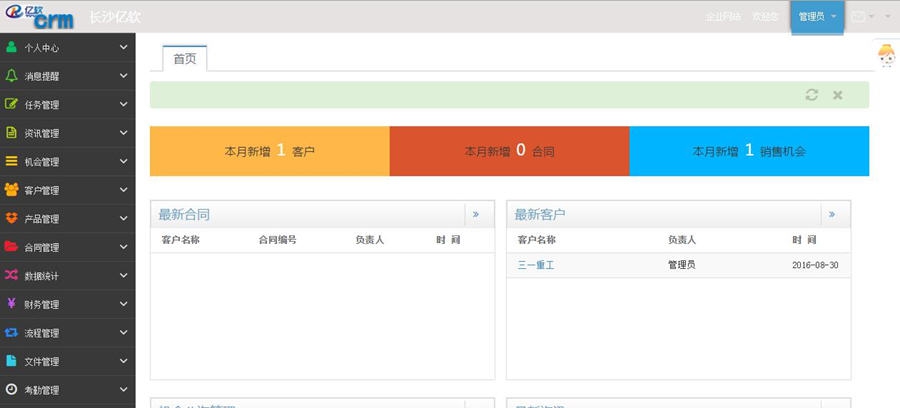Viewport: 900px width, 408px height.
Task: Click the » button in 最新合同 panel
Action: pos(476,215)
